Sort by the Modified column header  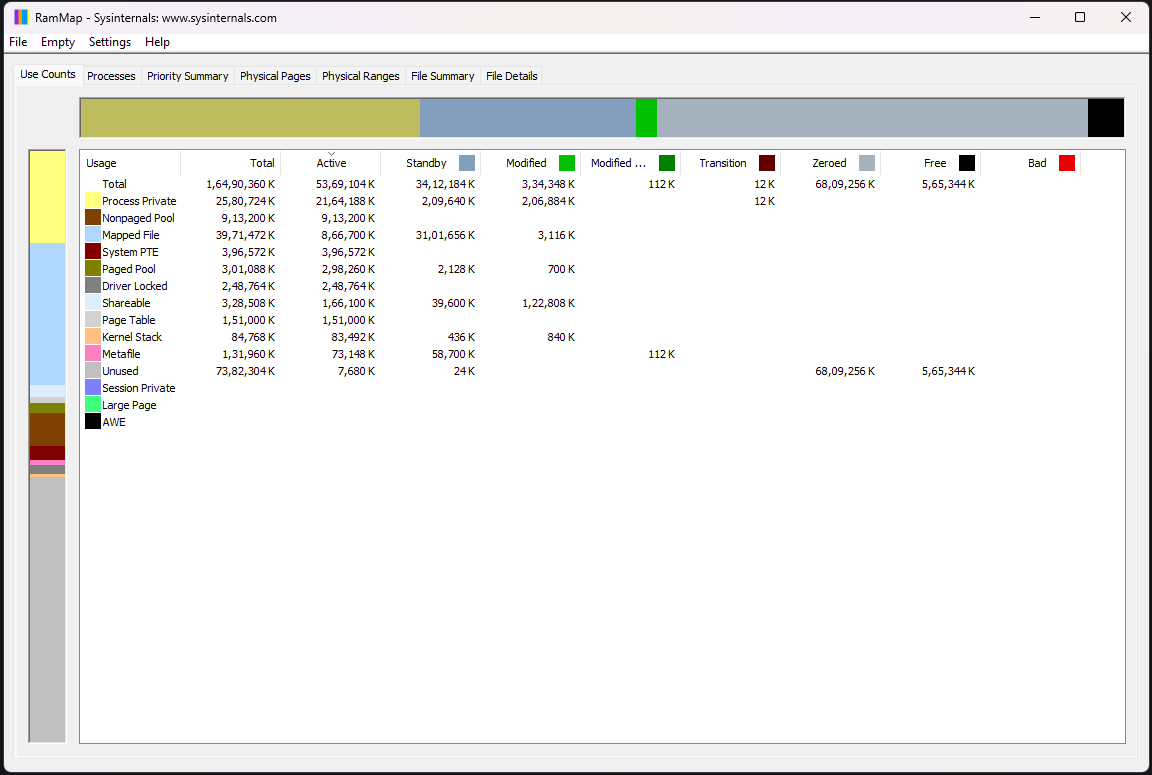coord(530,163)
